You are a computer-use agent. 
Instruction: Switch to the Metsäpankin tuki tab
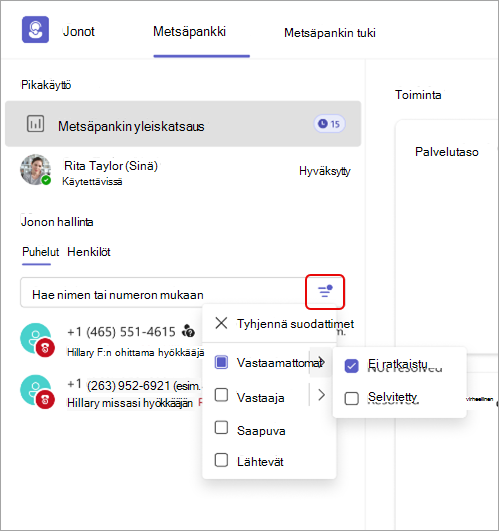tap(330, 33)
